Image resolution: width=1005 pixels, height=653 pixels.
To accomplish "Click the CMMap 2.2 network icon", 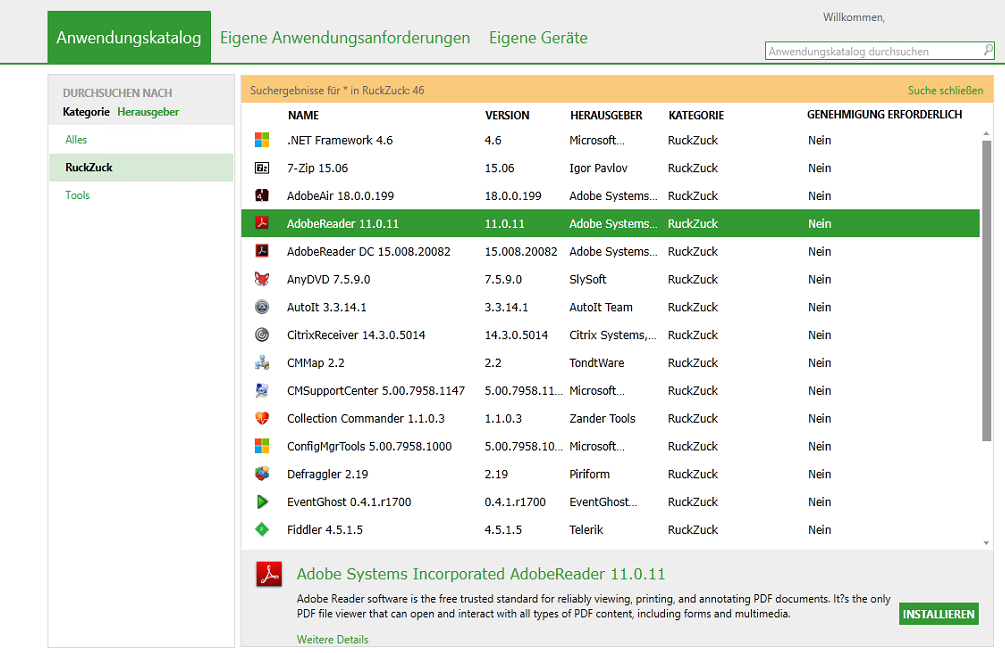I will point(262,363).
